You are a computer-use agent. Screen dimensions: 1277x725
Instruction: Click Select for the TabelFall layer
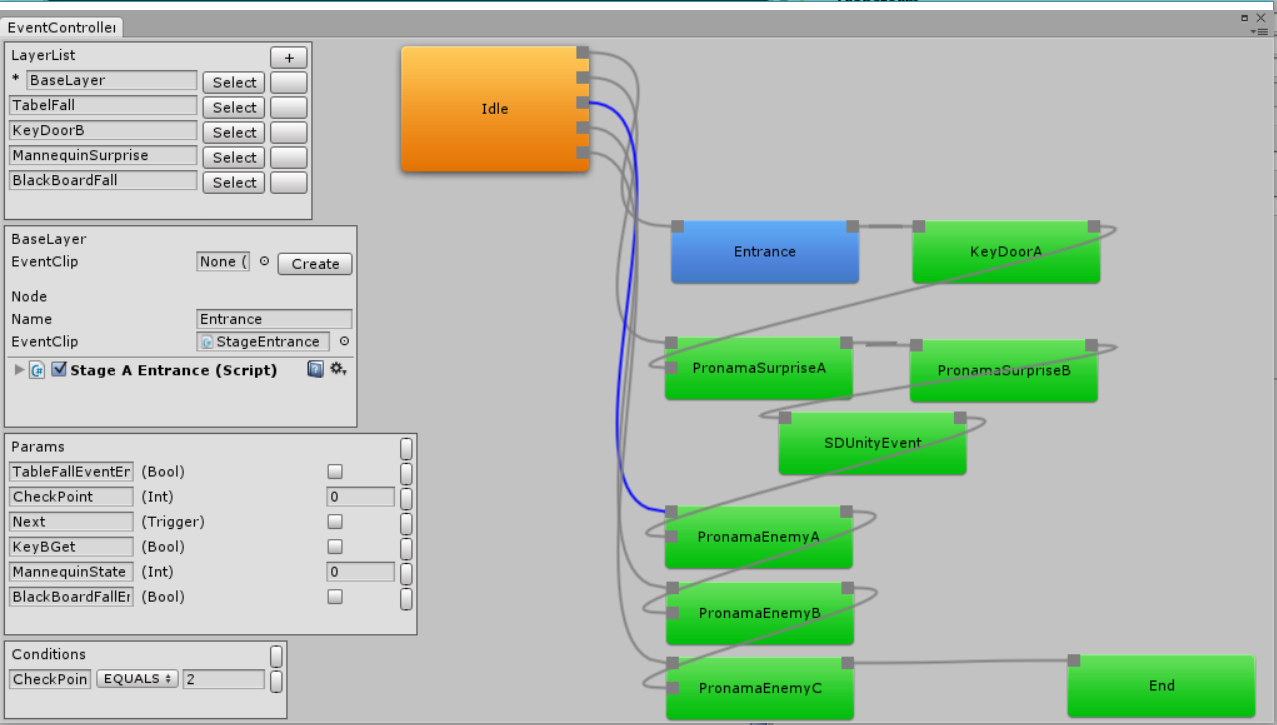[235, 107]
